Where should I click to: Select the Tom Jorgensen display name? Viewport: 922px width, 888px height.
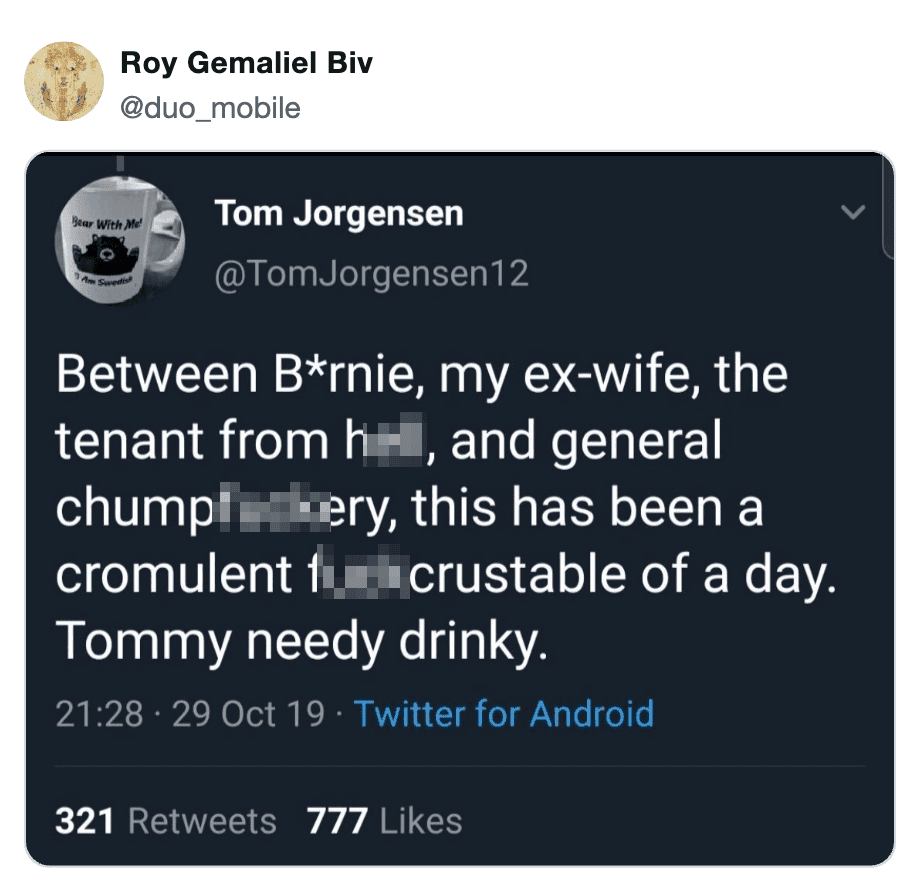click(339, 213)
